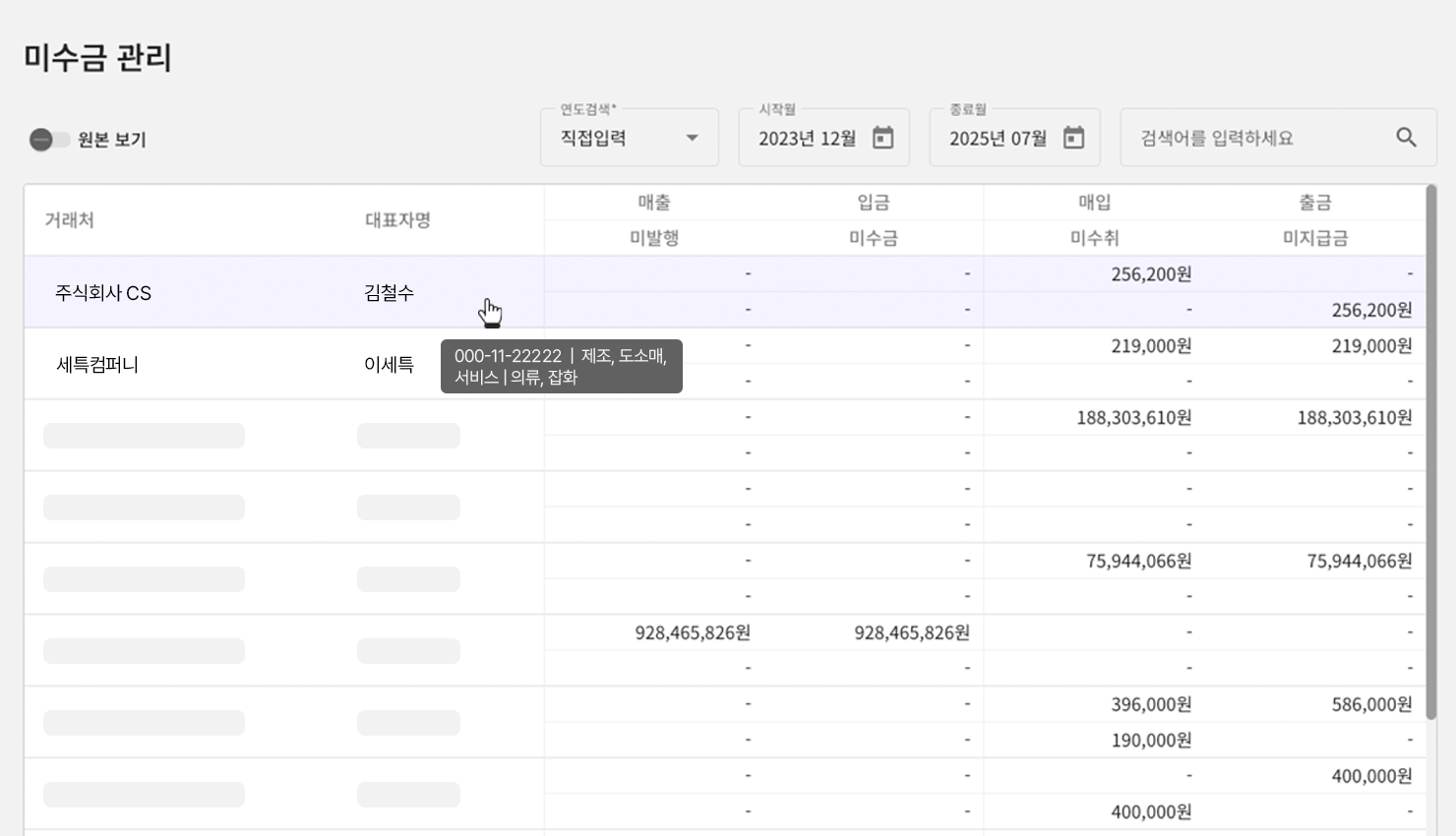Click 256,200원 in the 미지급금 row
The width and height of the screenshot is (1456, 836).
(1371, 310)
